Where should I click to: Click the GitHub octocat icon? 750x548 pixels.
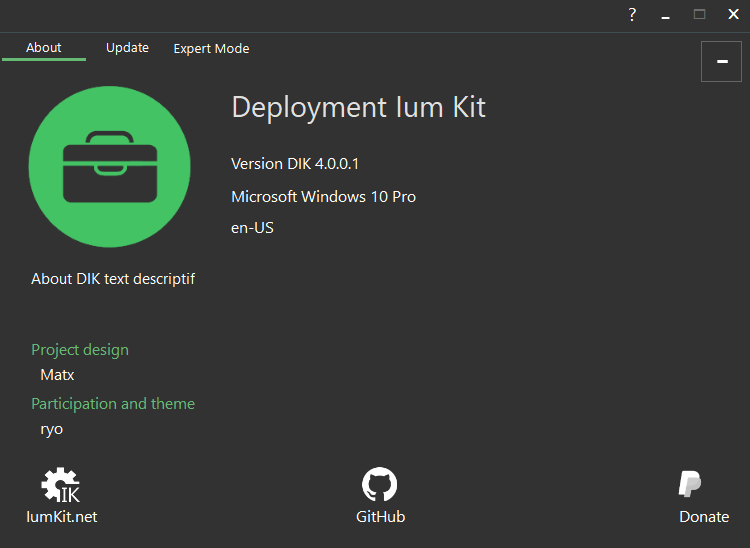(380, 484)
